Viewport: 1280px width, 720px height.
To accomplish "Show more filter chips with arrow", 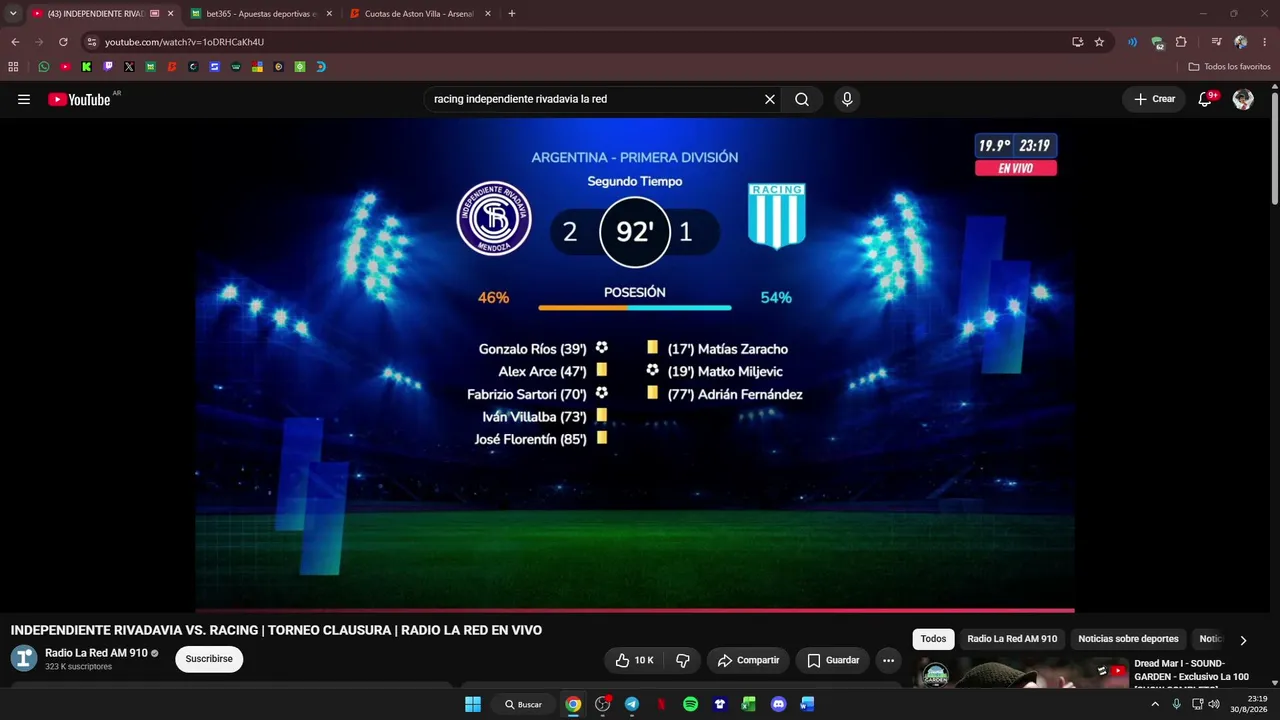I will [1243, 640].
